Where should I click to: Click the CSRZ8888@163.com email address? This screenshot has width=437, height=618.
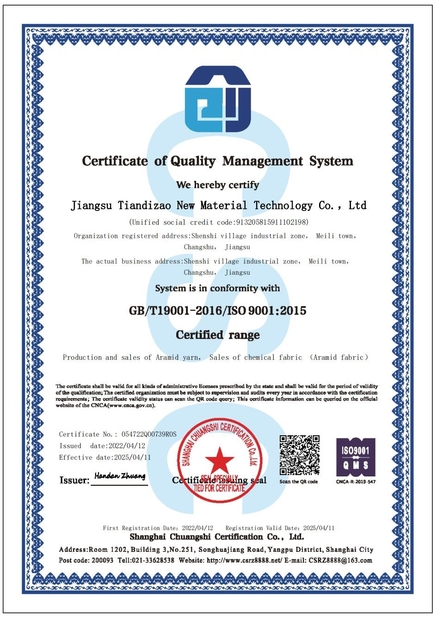tap(340, 560)
